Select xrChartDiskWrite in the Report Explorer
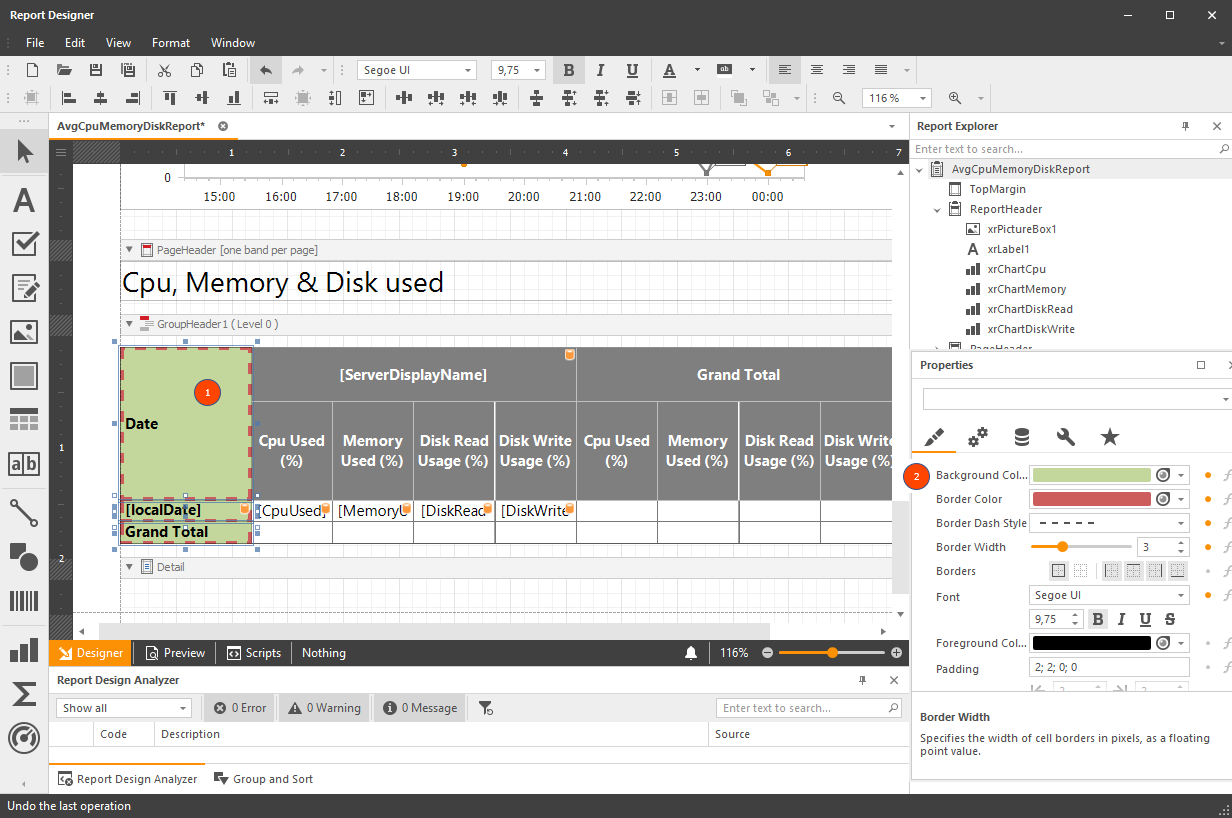1232x818 pixels. [1030, 329]
